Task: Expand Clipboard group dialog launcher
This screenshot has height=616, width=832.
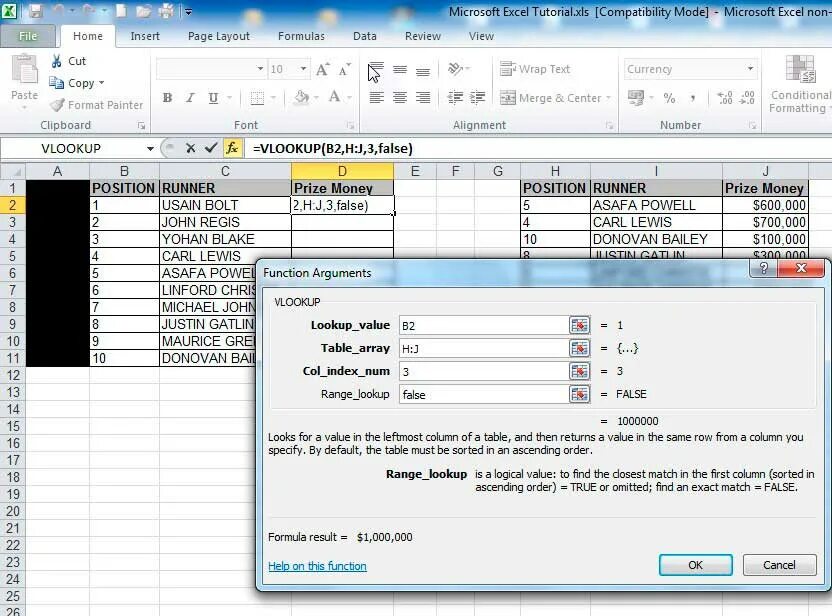Action: coord(141,126)
